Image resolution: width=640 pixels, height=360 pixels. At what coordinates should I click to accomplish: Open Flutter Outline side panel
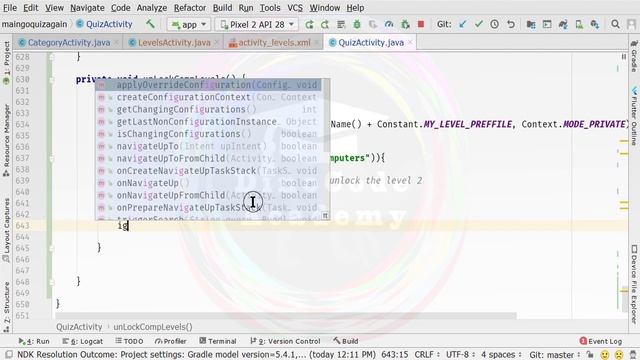point(634,116)
